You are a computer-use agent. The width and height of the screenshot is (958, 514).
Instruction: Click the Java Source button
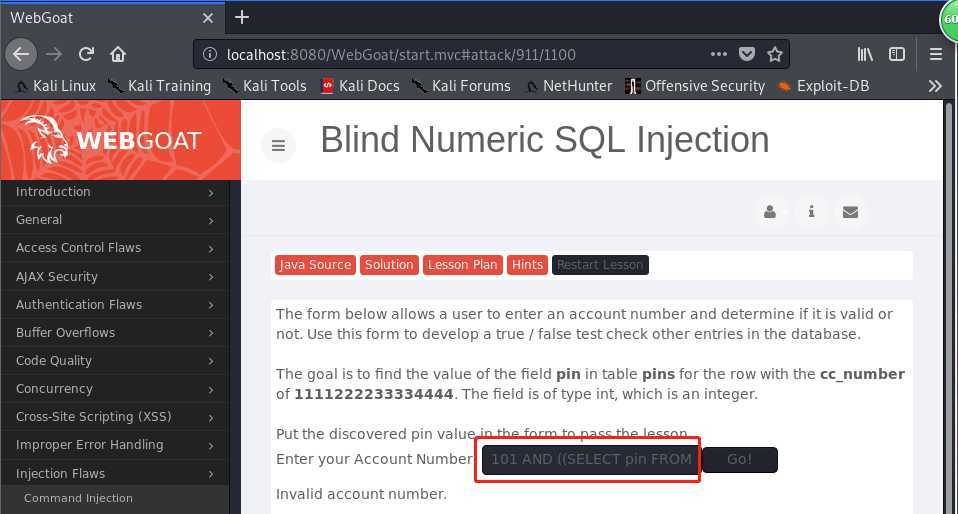315,265
